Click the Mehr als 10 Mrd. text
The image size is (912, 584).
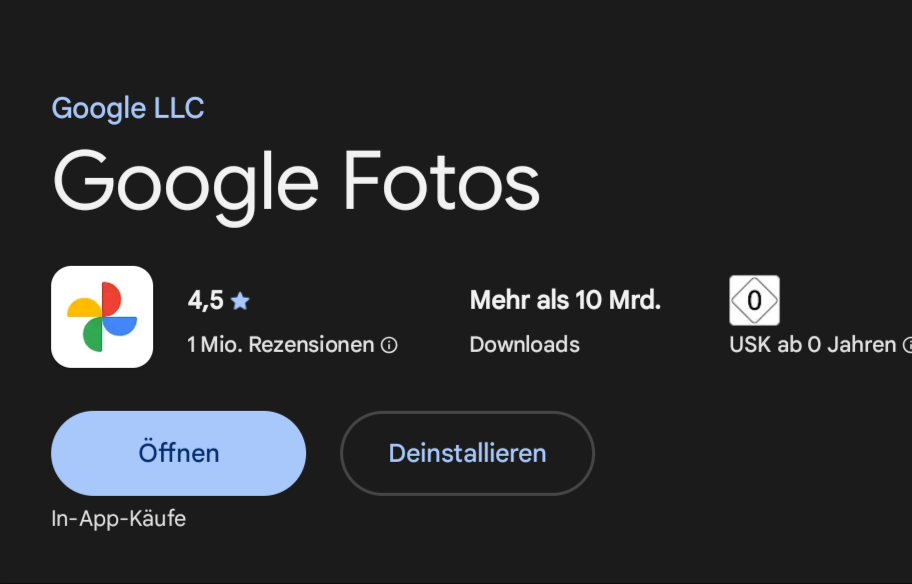[565, 300]
